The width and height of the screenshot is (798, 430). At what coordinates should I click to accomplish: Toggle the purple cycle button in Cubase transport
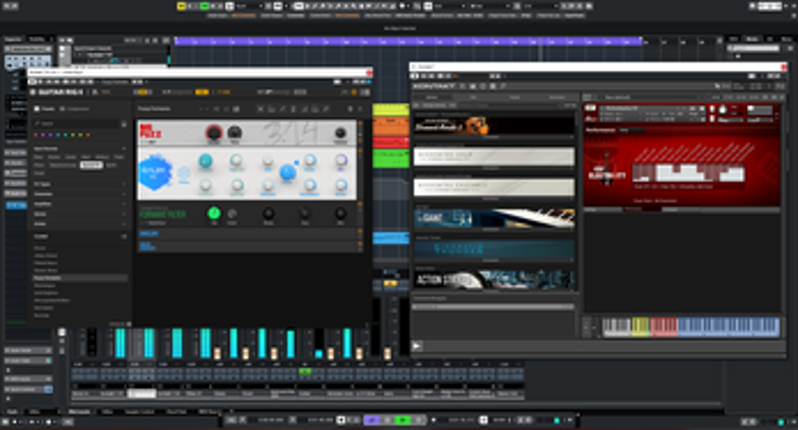point(372,420)
